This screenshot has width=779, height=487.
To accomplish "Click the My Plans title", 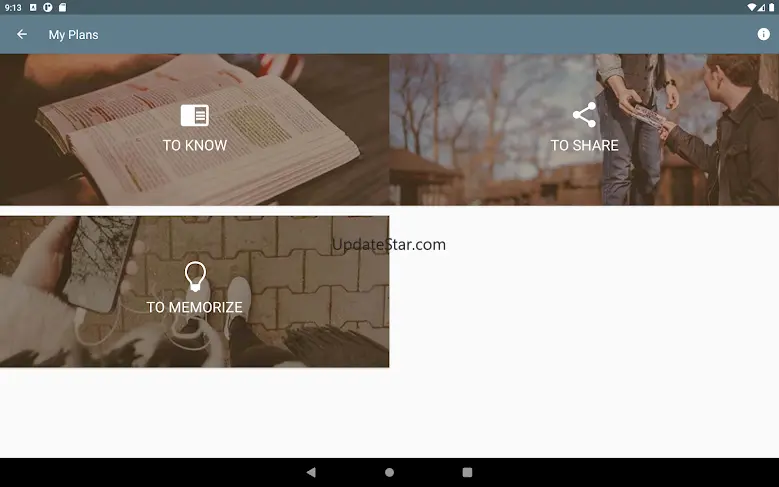I will pos(74,35).
